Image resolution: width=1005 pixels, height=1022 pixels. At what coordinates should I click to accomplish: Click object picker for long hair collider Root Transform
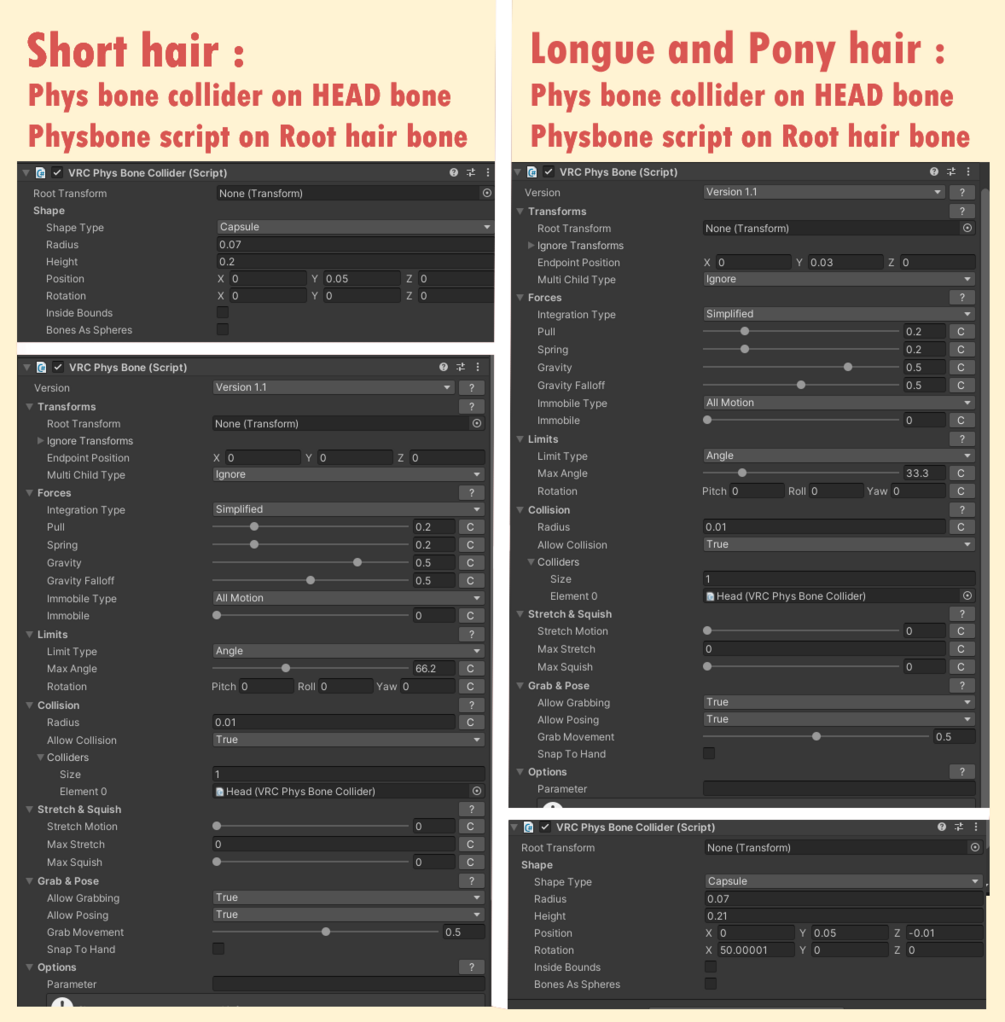(975, 847)
